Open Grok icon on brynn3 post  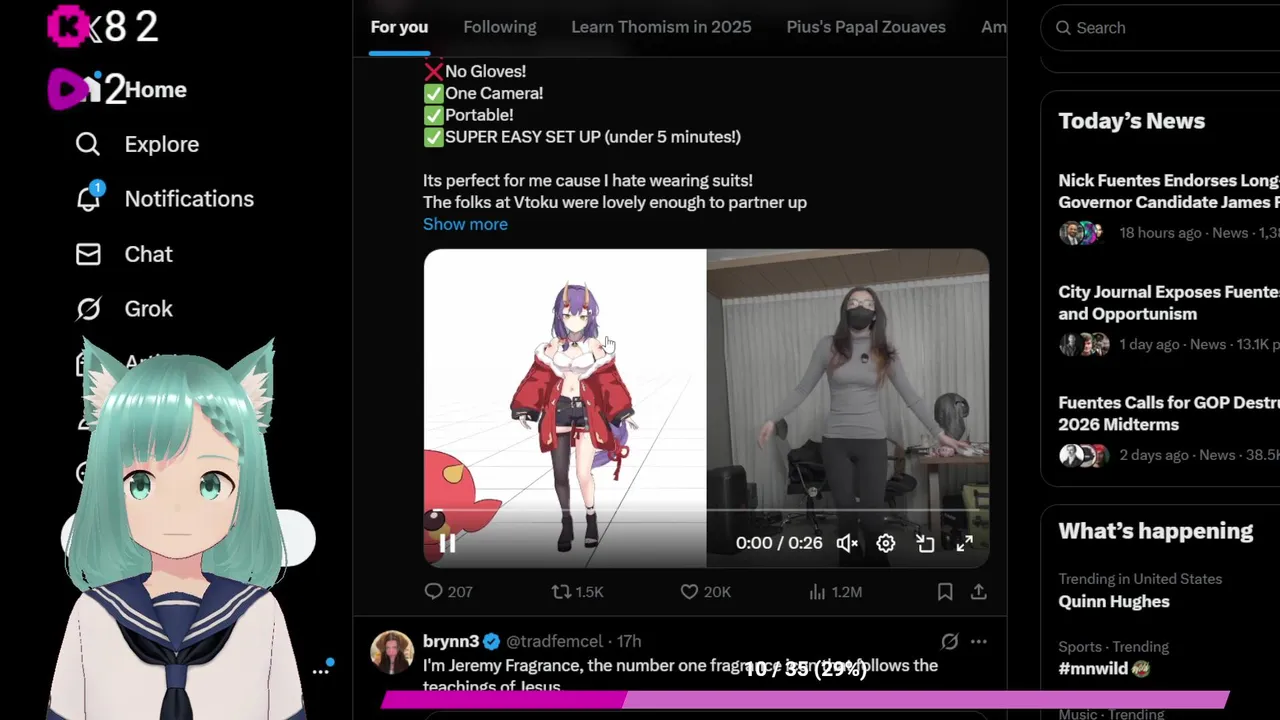[950, 641]
